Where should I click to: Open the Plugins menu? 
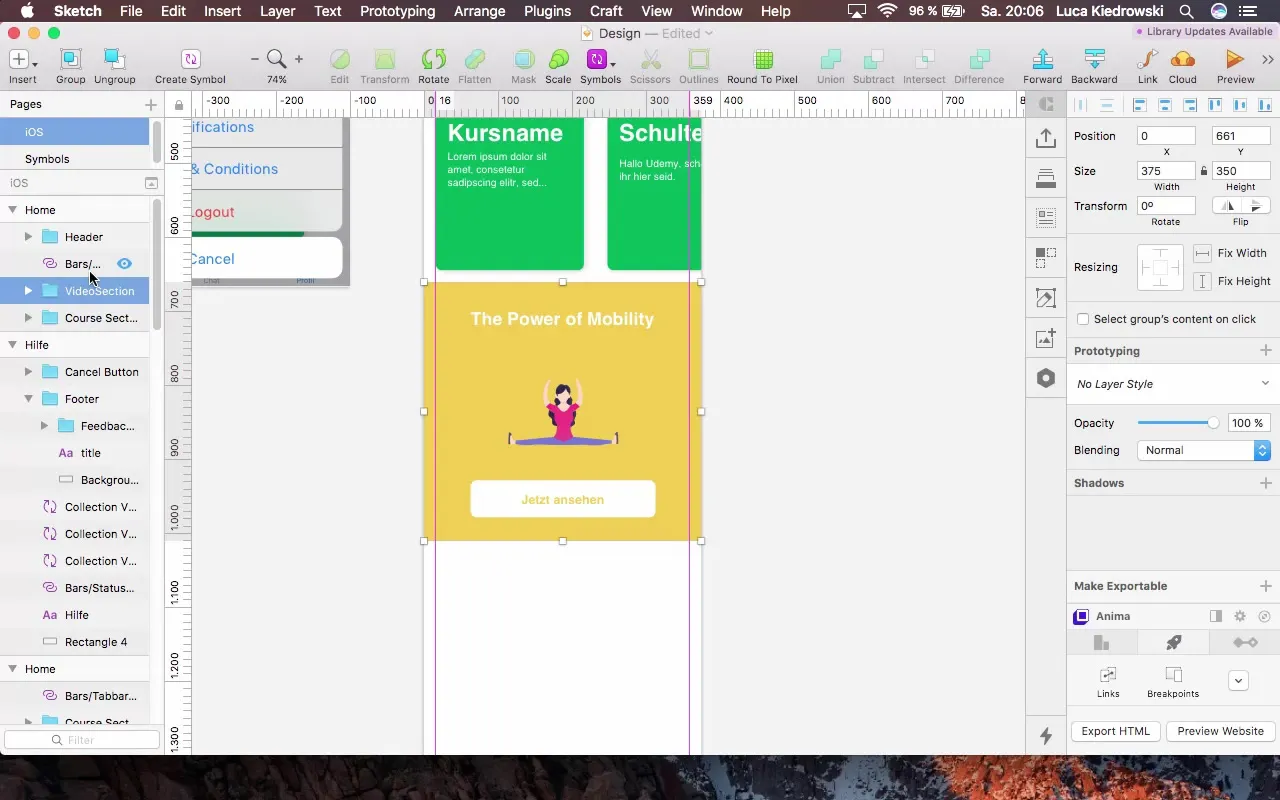point(547,11)
